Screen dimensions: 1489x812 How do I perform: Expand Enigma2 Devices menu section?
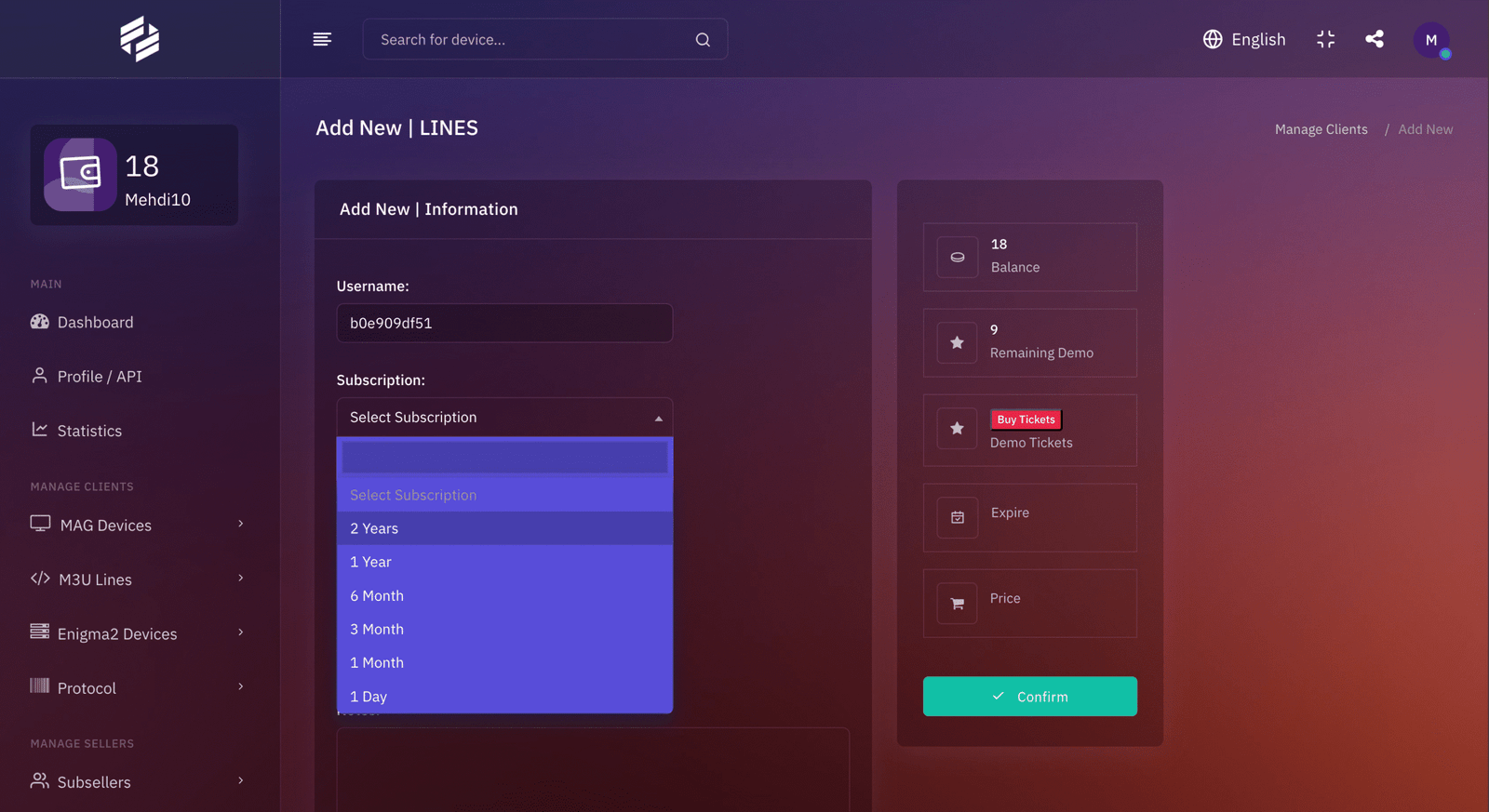[x=136, y=633]
